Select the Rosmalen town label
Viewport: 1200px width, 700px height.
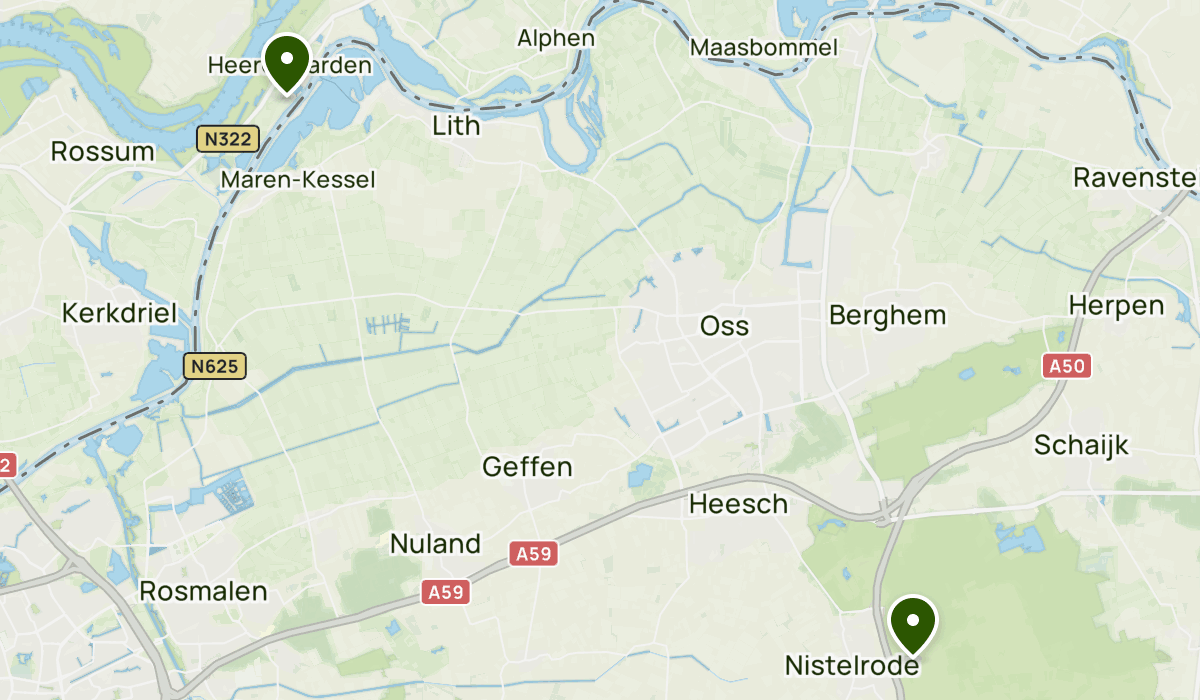click(x=204, y=591)
